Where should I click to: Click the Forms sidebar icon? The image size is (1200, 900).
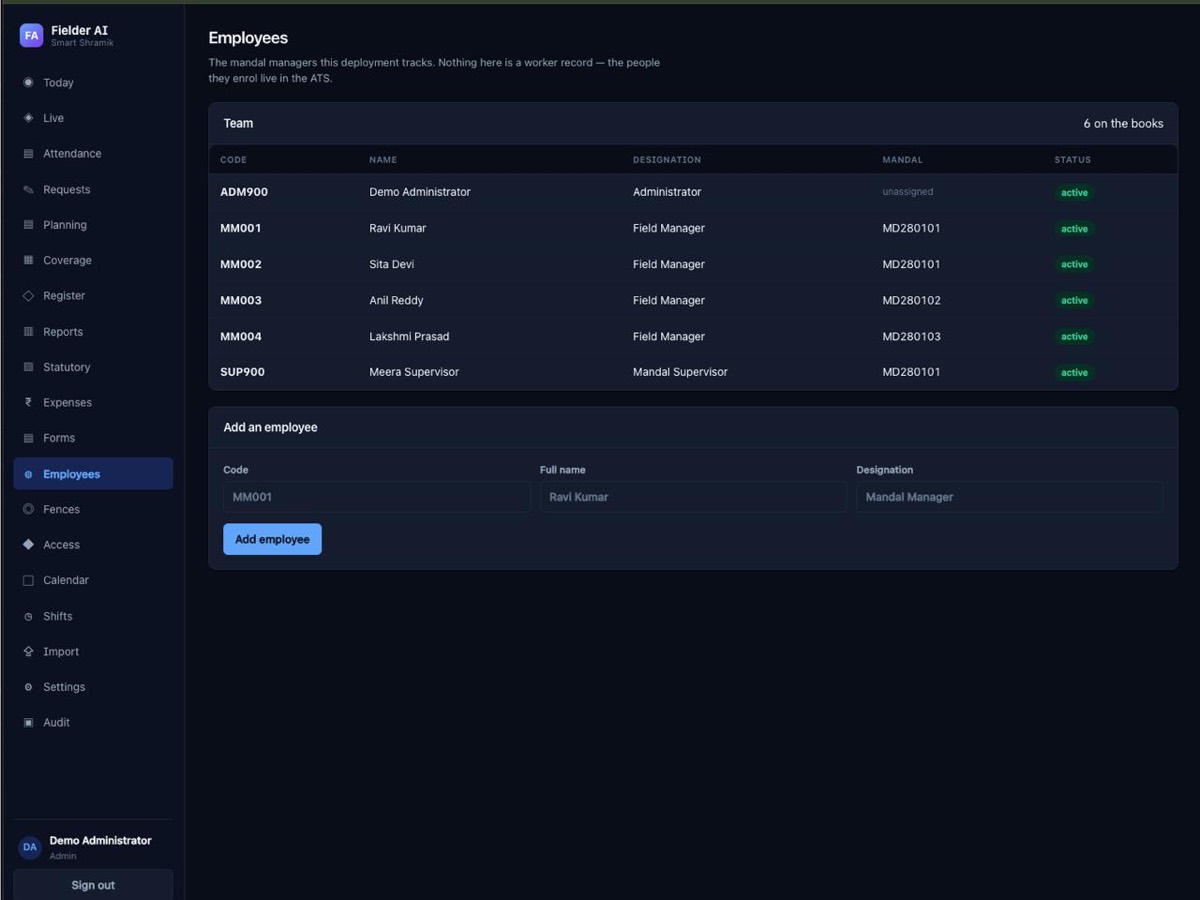click(x=28, y=438)
